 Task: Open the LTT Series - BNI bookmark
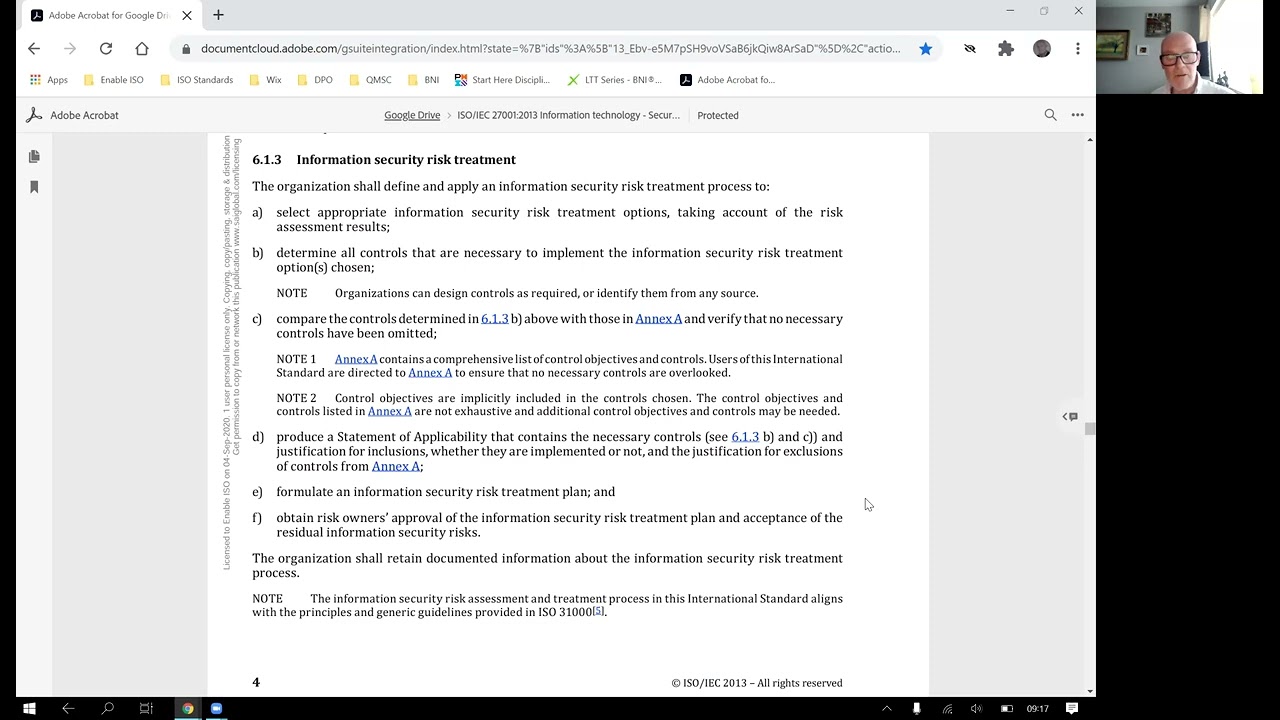click(x=614, y=80)
